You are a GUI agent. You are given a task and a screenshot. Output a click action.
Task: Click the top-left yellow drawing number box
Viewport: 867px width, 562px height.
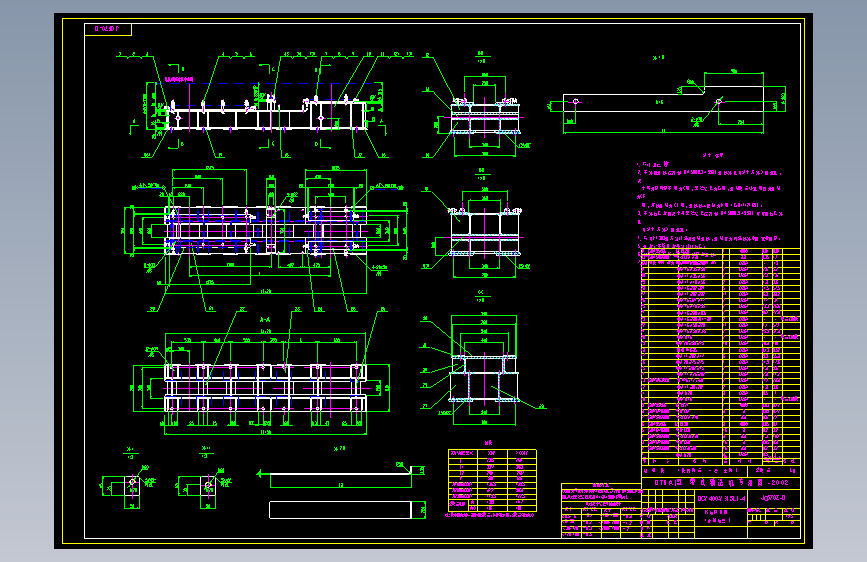pyautogui.click(x=108, y=29)
